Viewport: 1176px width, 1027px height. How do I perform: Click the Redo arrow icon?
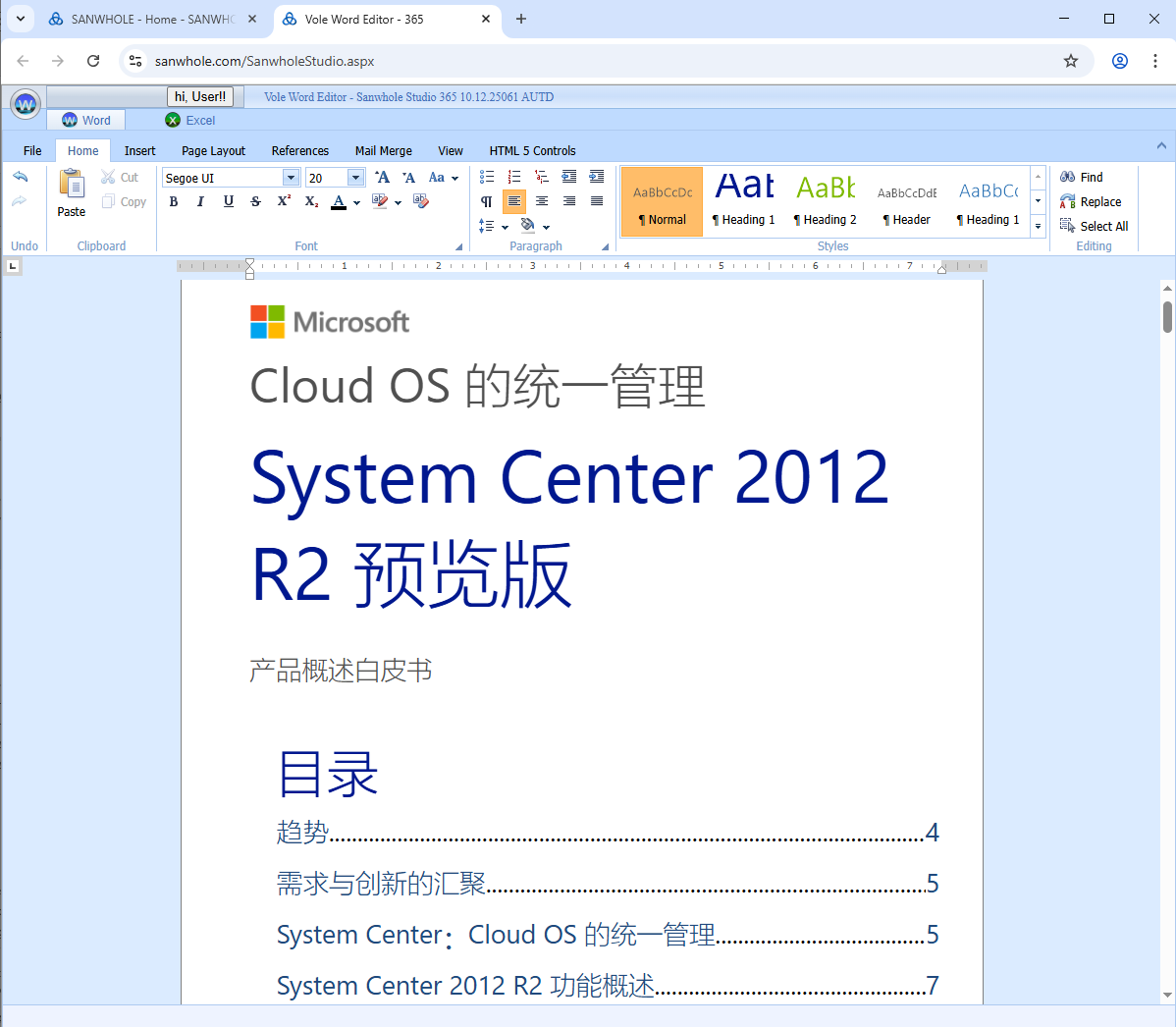pyautogui.click(x=21, y=201)
